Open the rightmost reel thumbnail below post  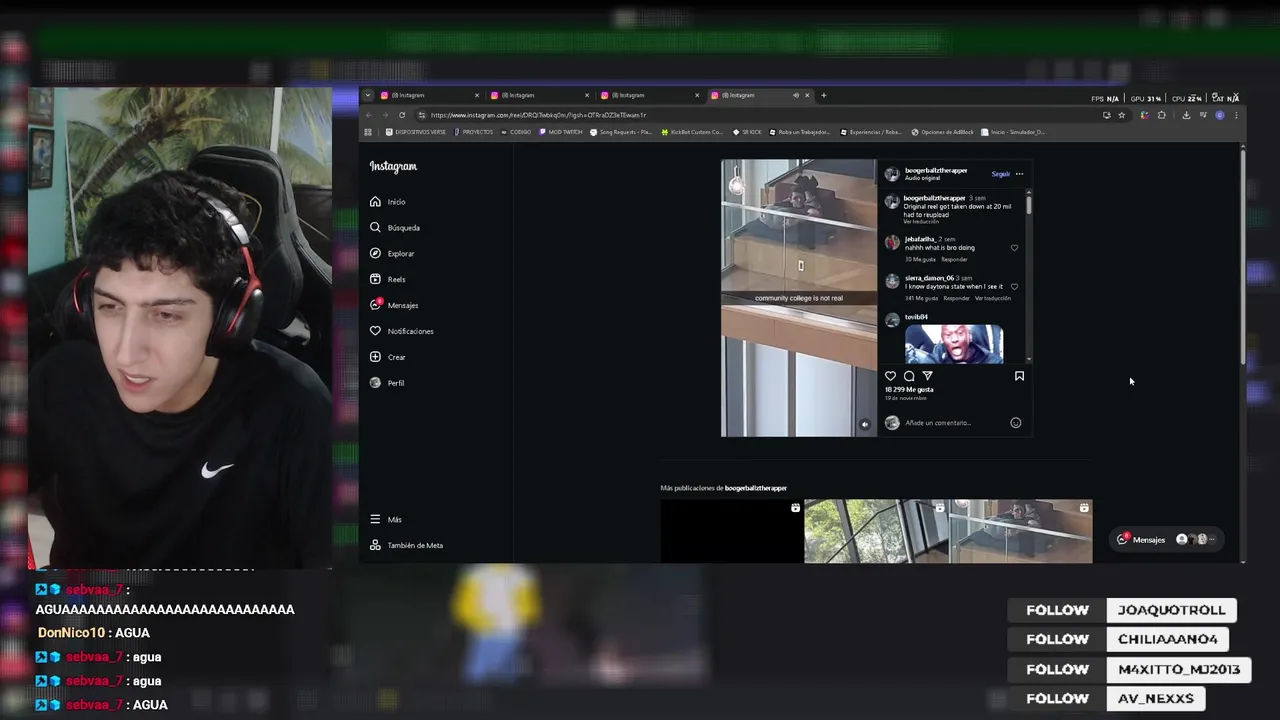click(1021, 531)
